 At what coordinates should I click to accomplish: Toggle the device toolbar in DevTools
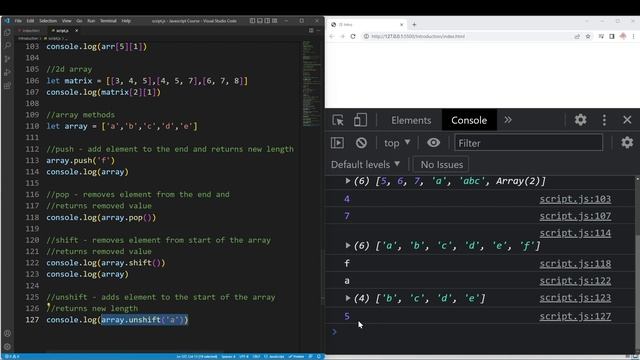[x=360, y=120]
